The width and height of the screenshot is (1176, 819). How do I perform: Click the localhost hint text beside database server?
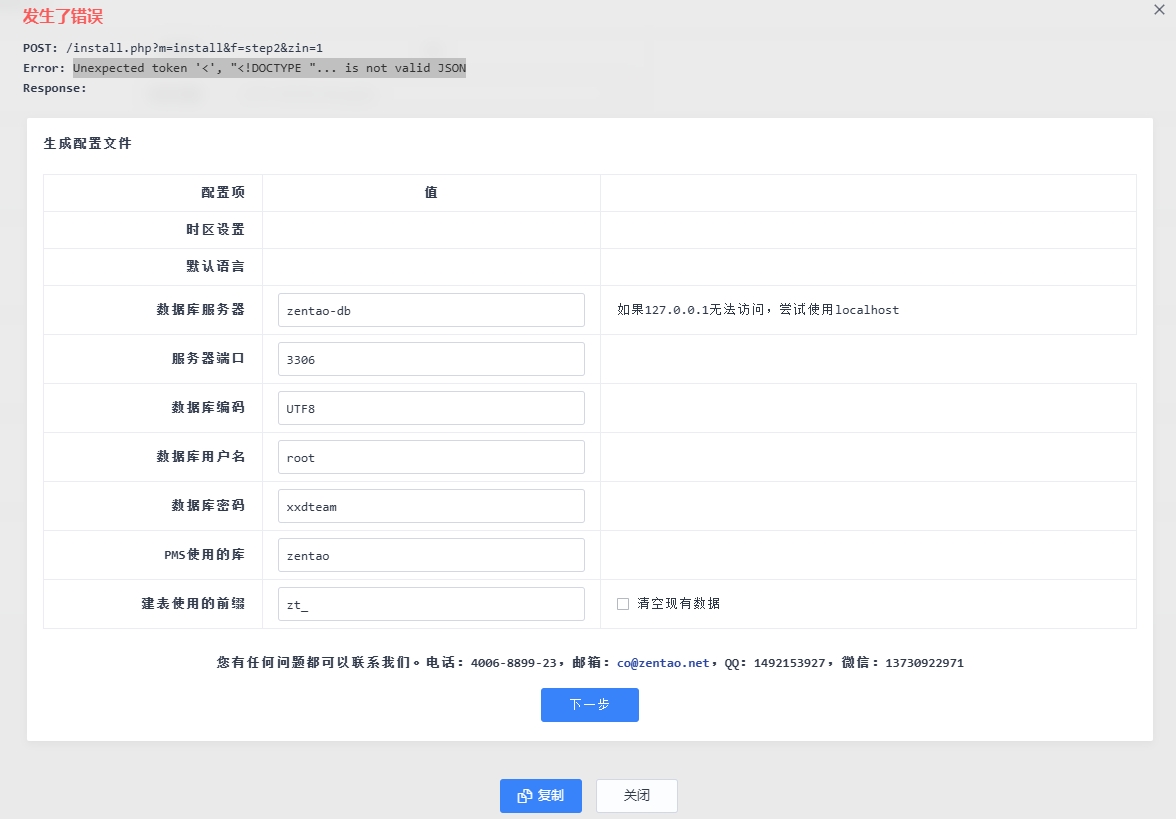pos(757,310)
